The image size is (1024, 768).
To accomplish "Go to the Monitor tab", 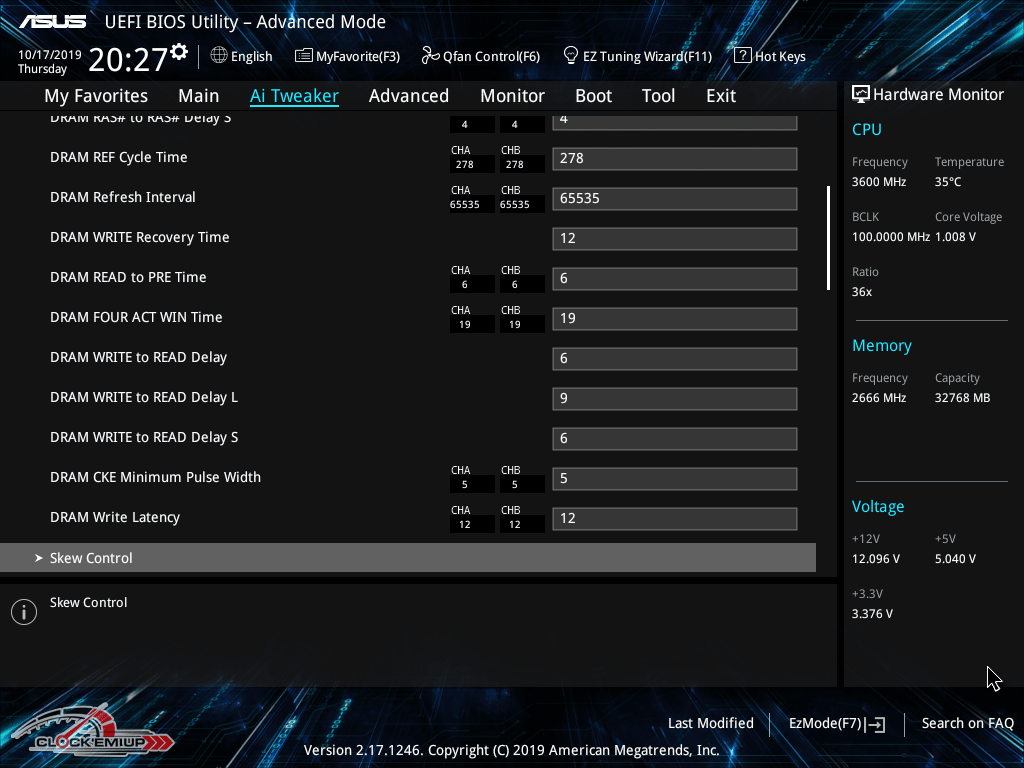I will [512, 96].
